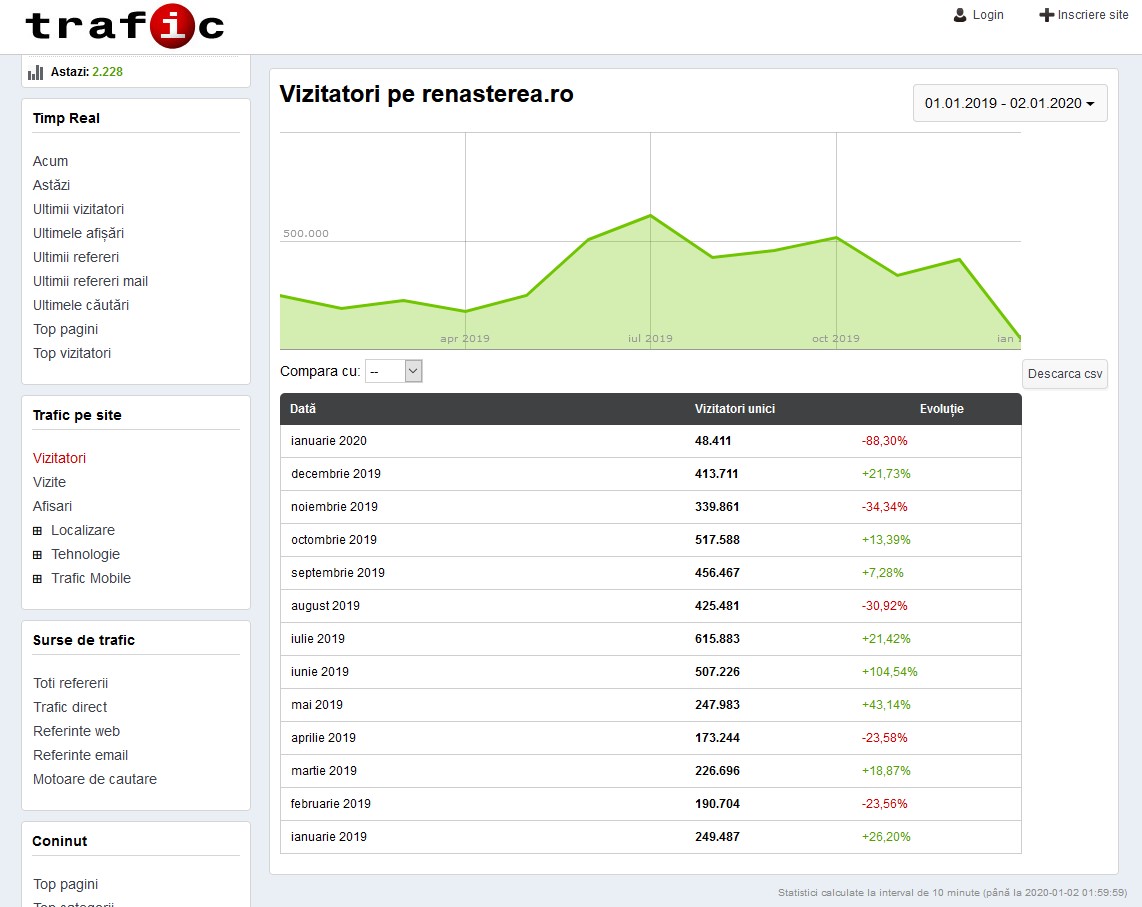Click the Login user icon
1142x907 pixels.
point(960,15)
